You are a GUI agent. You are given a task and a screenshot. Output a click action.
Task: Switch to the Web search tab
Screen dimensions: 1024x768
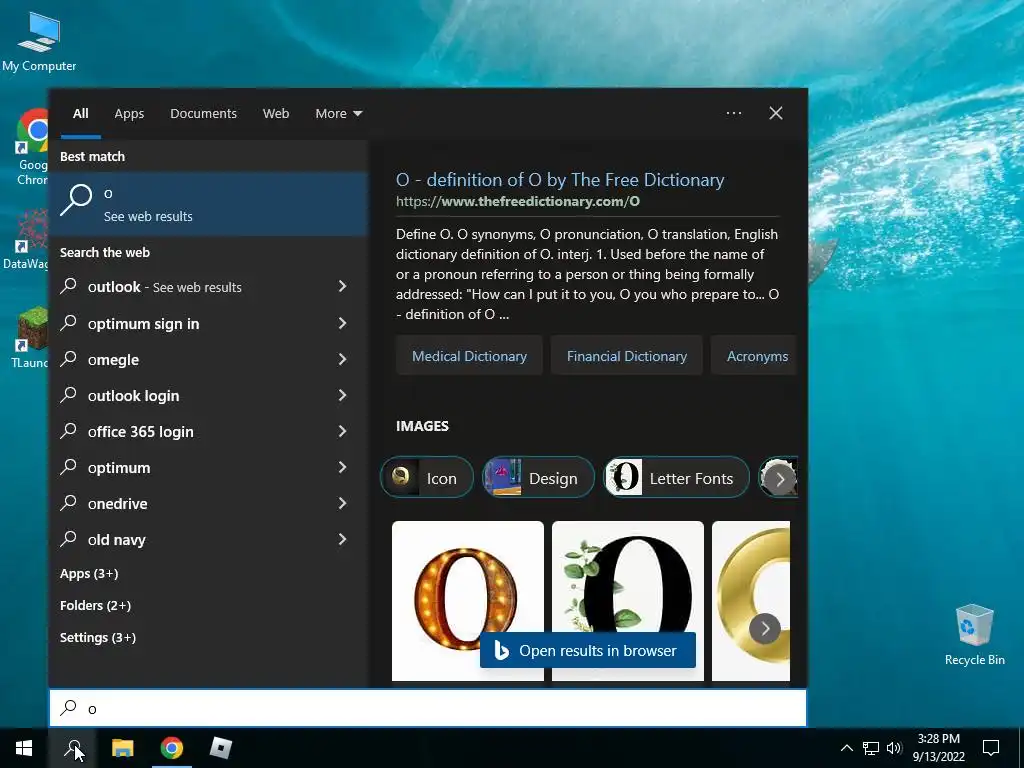click(x=276, y=114)
